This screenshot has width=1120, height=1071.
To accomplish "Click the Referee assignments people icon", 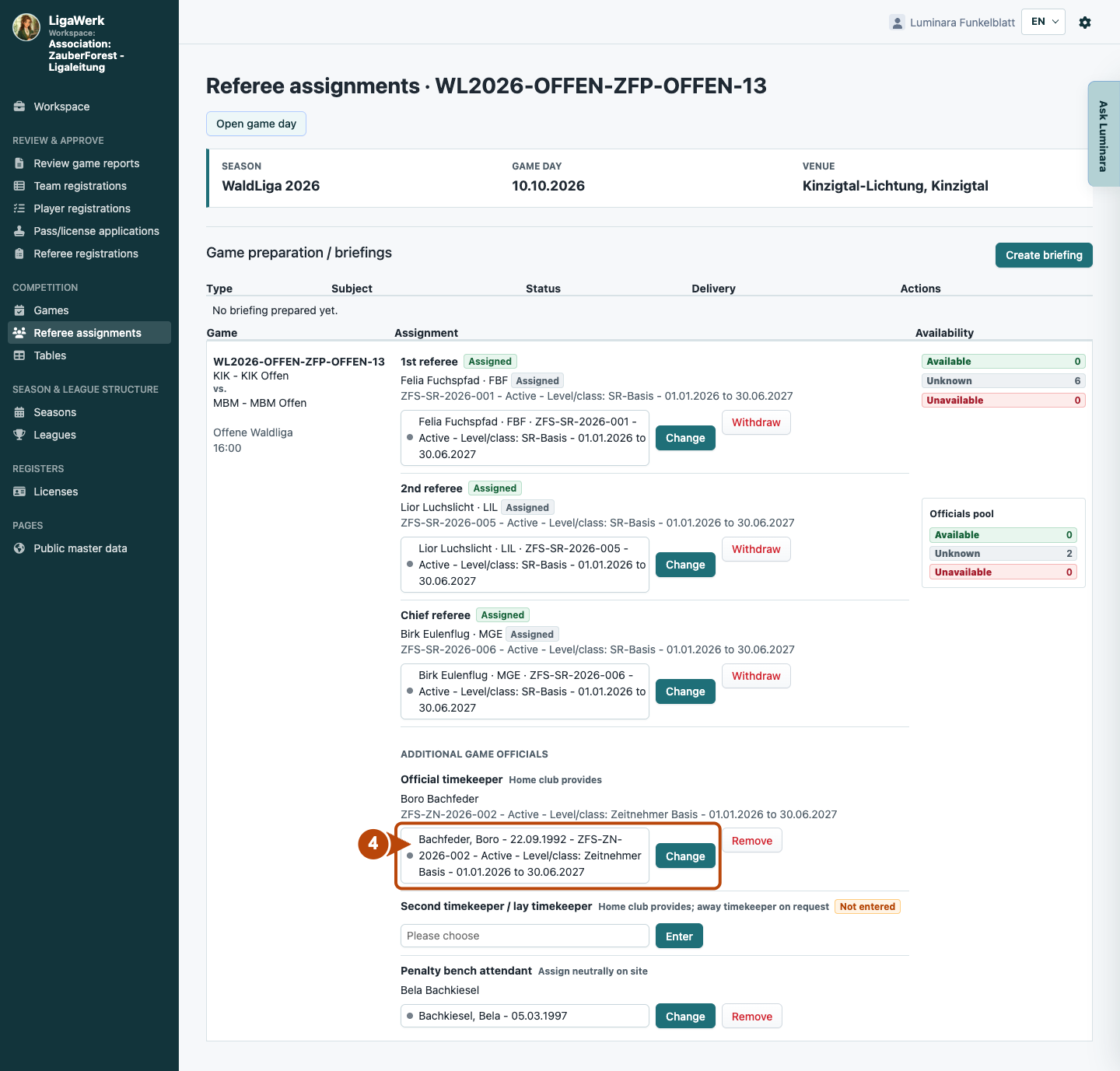I will pos(19,333).
